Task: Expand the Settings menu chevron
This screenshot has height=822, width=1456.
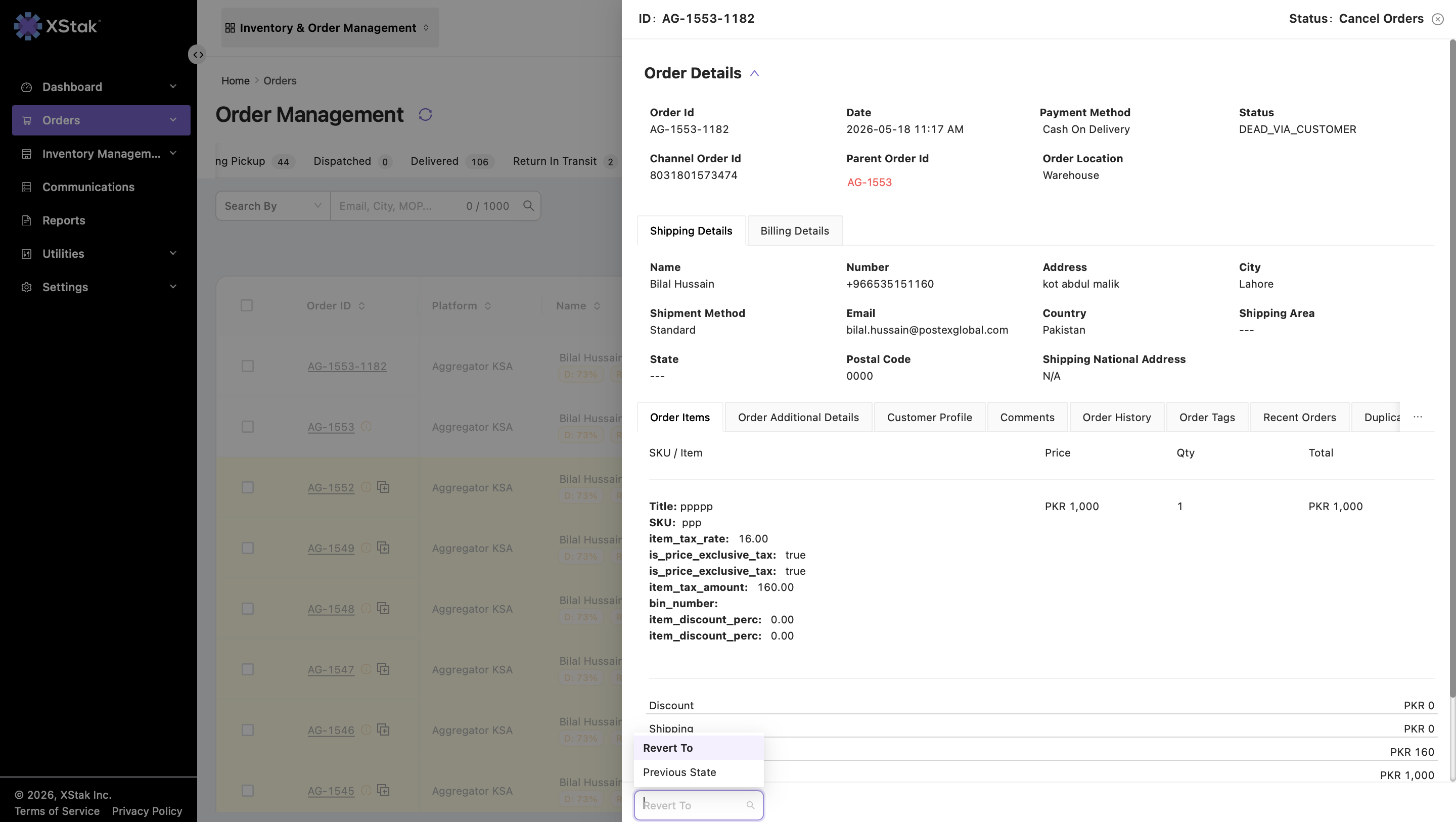Action: tap(173, 287)
